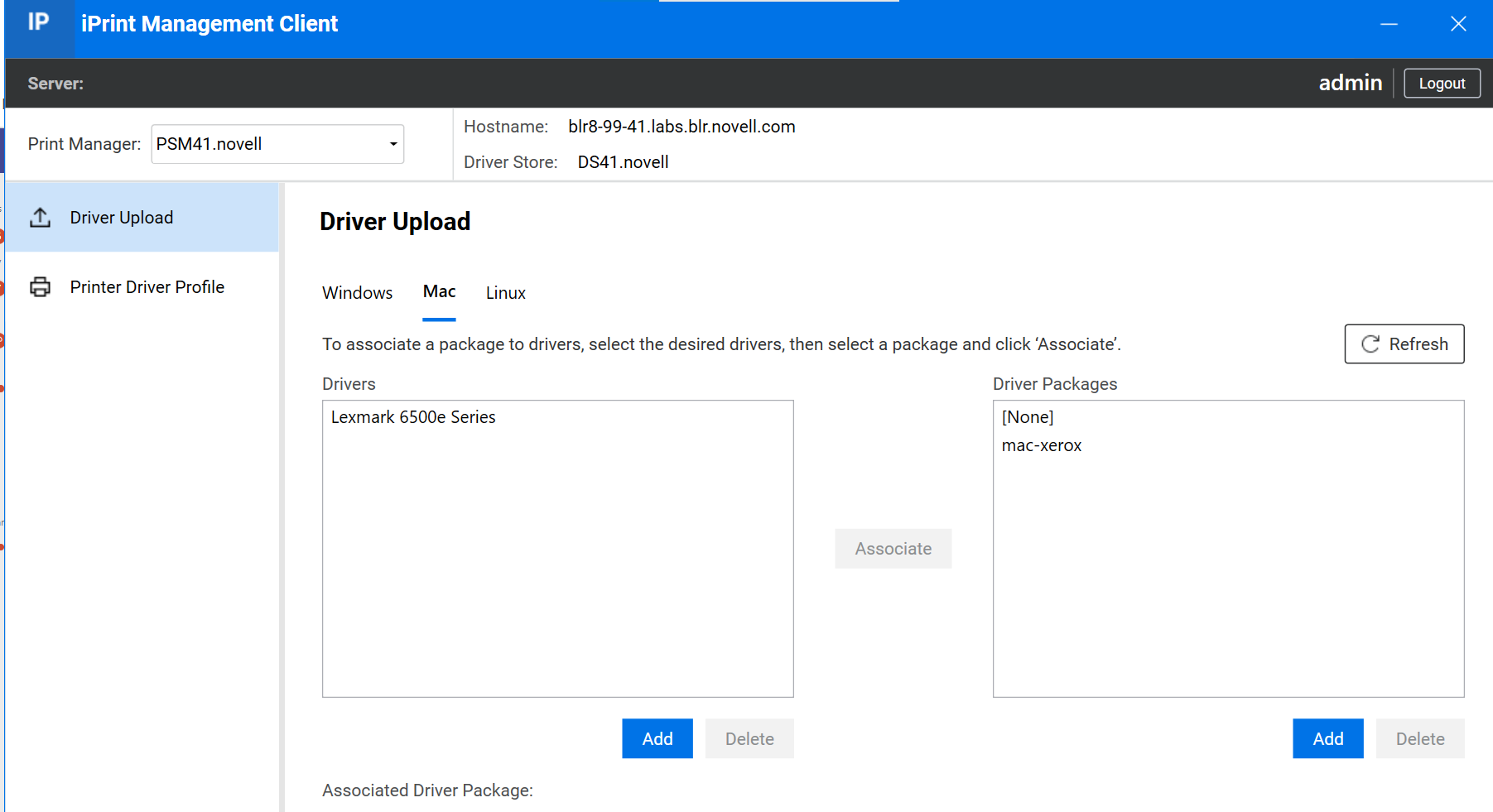This screenshot has width=1493, height=812.
Task: Click Logout to sign out admin
Action: click(1441, 83)
